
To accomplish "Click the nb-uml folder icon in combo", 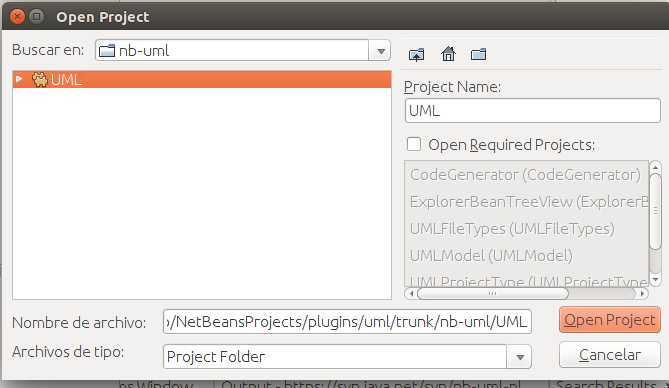I will tap(107, 51).
